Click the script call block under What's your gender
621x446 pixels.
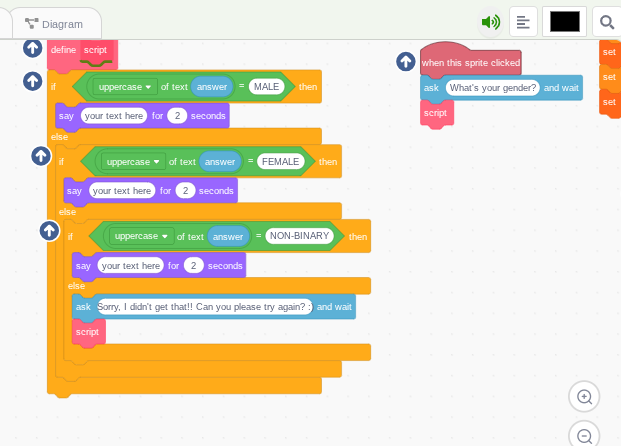tap(437, 113)
